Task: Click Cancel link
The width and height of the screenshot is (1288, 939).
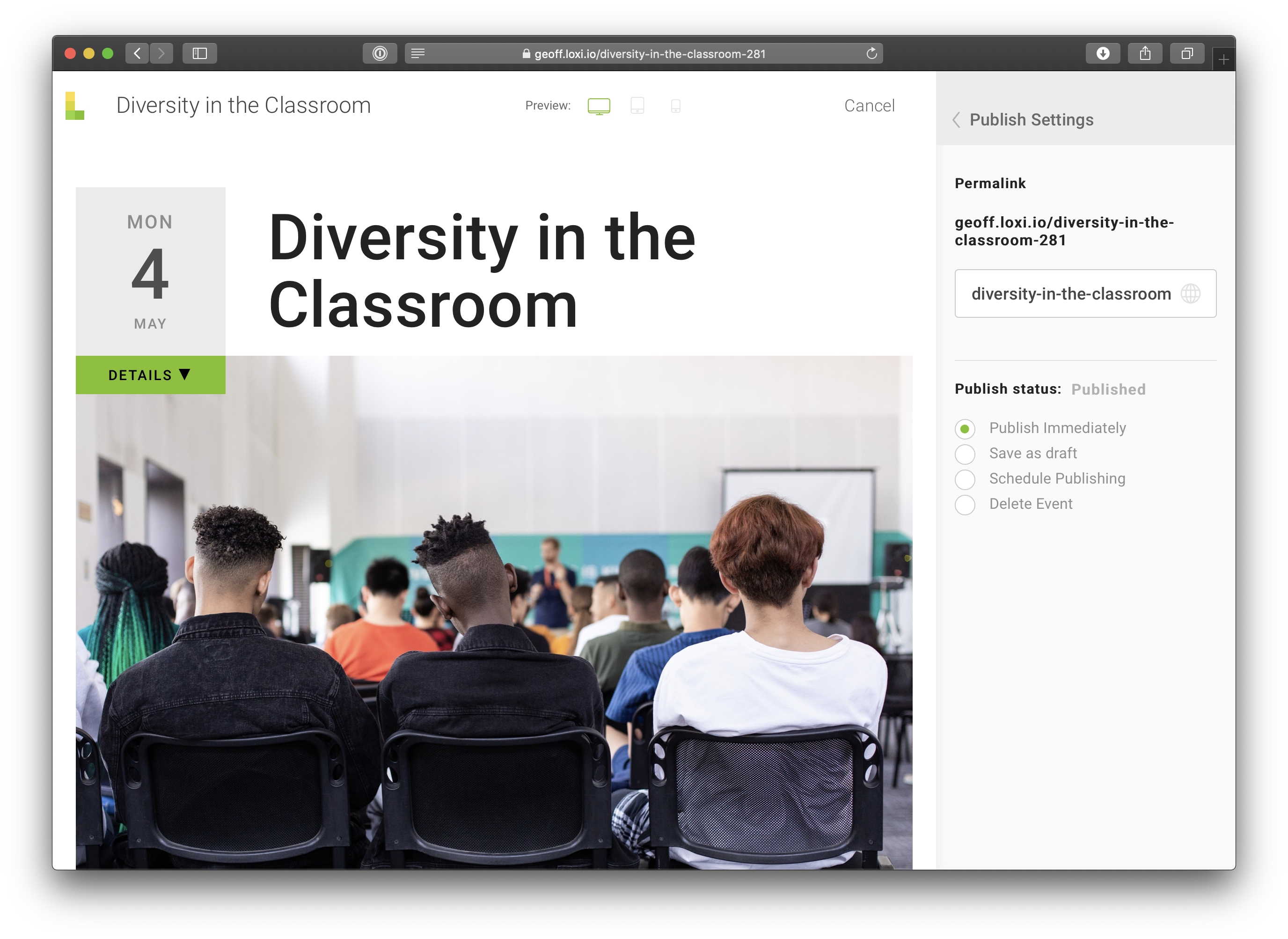Action: click(x=869, y=106)
